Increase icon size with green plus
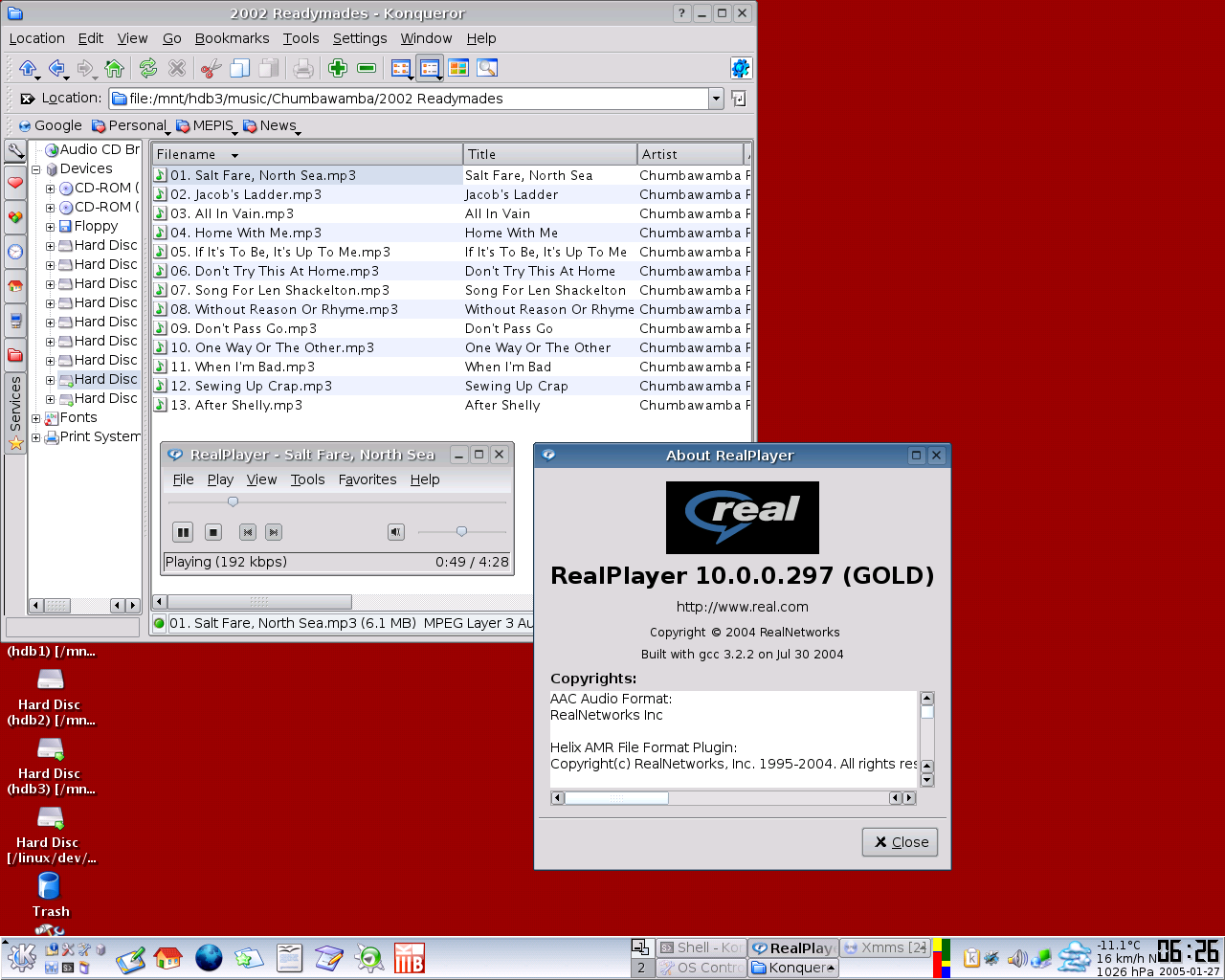 pos(338,68)
